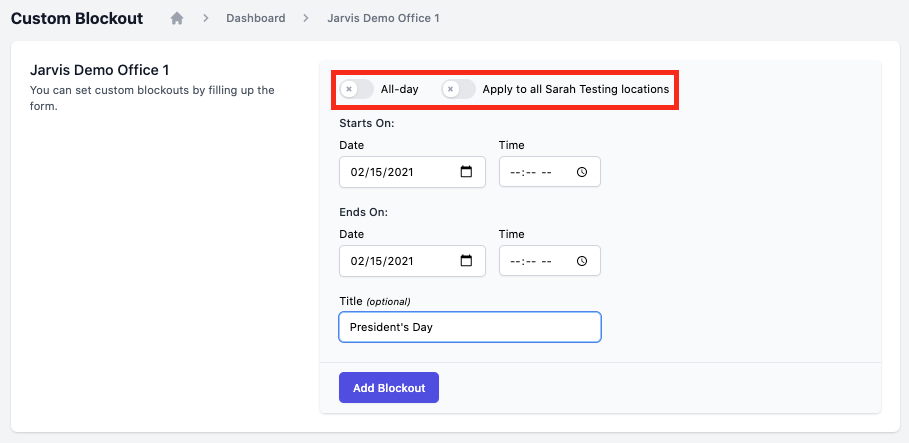The height and width of the screenshot is (443, 909).
Task: Click into the Starts On time field
Action: tap(550, 172)
